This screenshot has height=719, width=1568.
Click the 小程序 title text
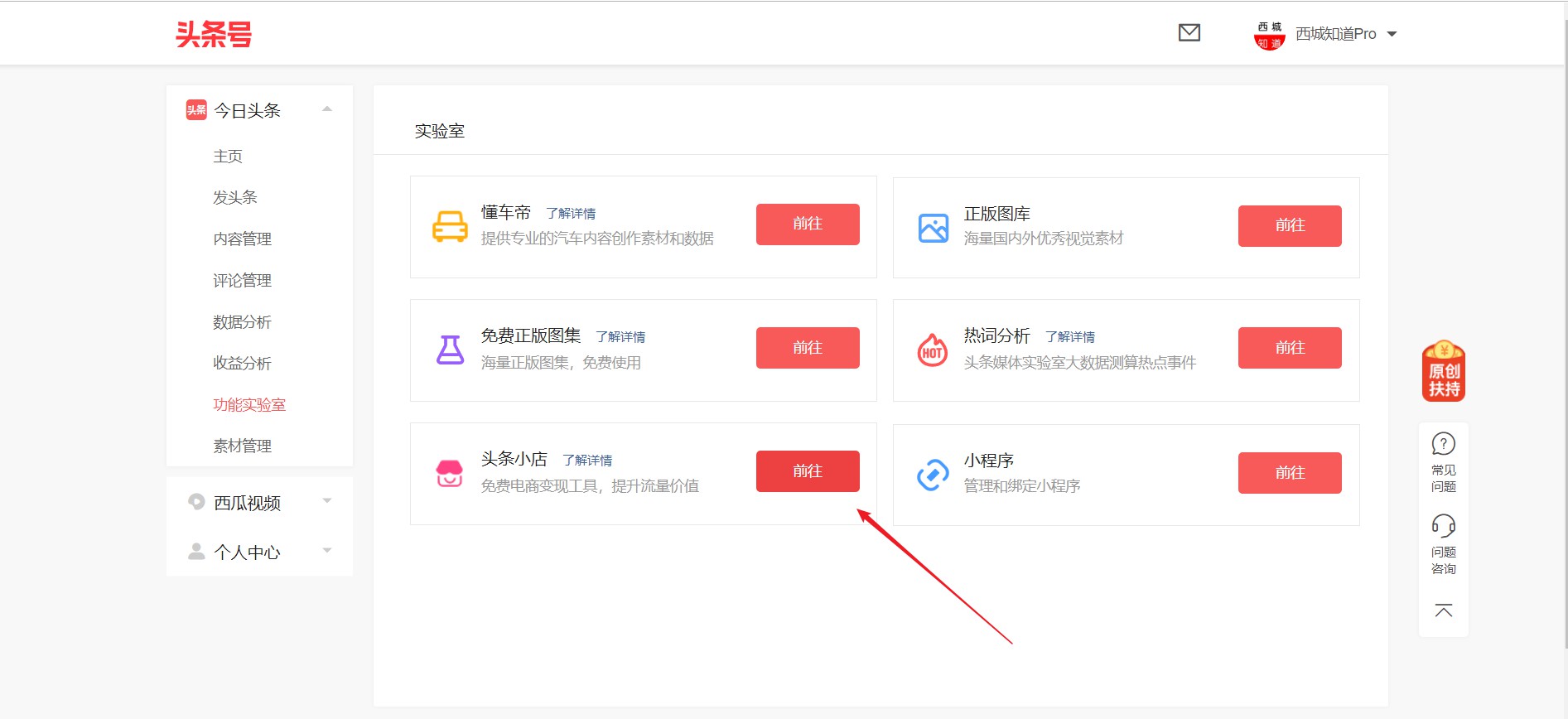coord(989,461)
